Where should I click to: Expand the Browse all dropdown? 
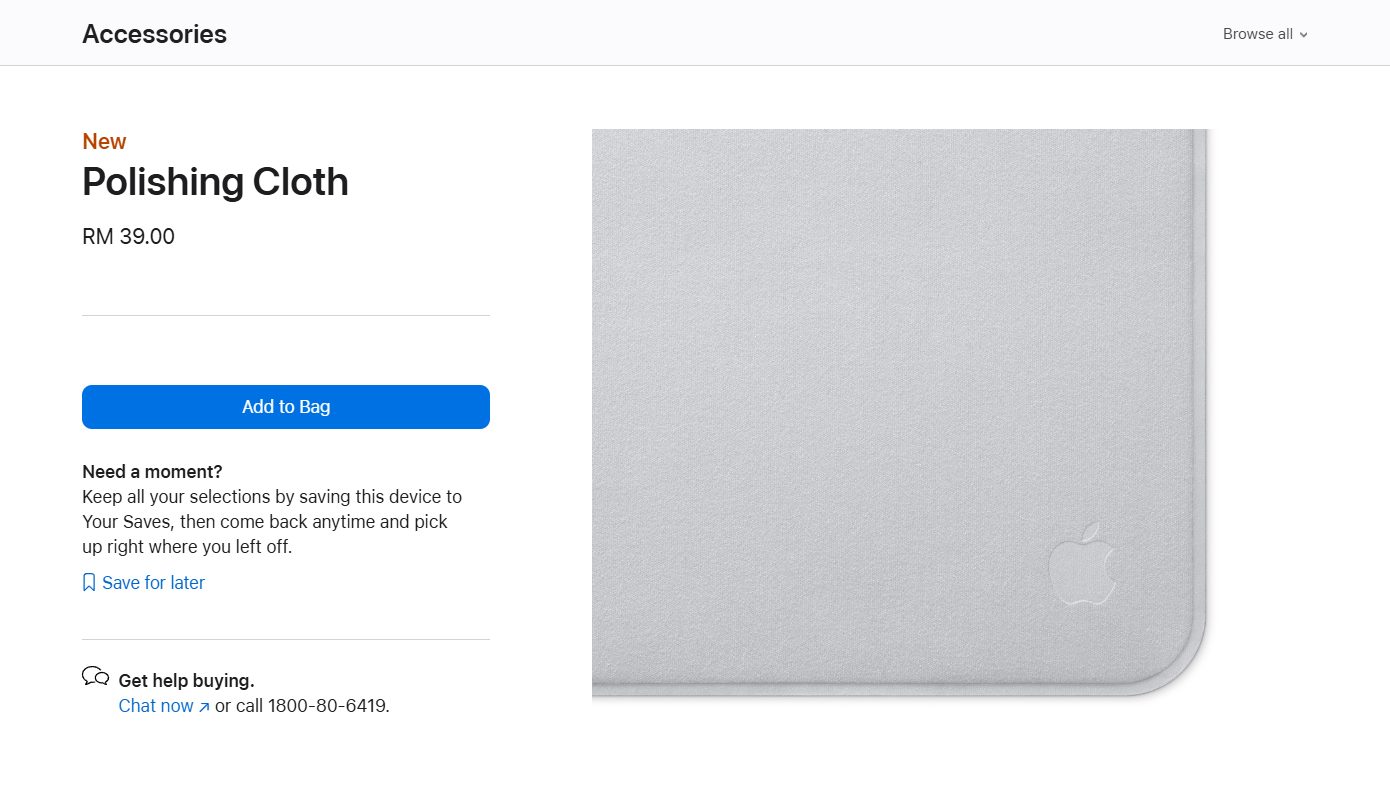(1265, 34)
